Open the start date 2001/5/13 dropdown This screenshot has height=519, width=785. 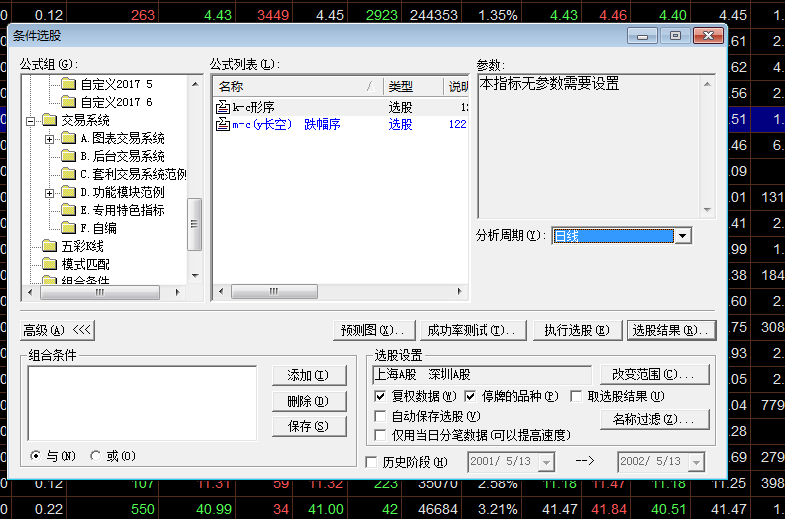(x=546, y=462)
